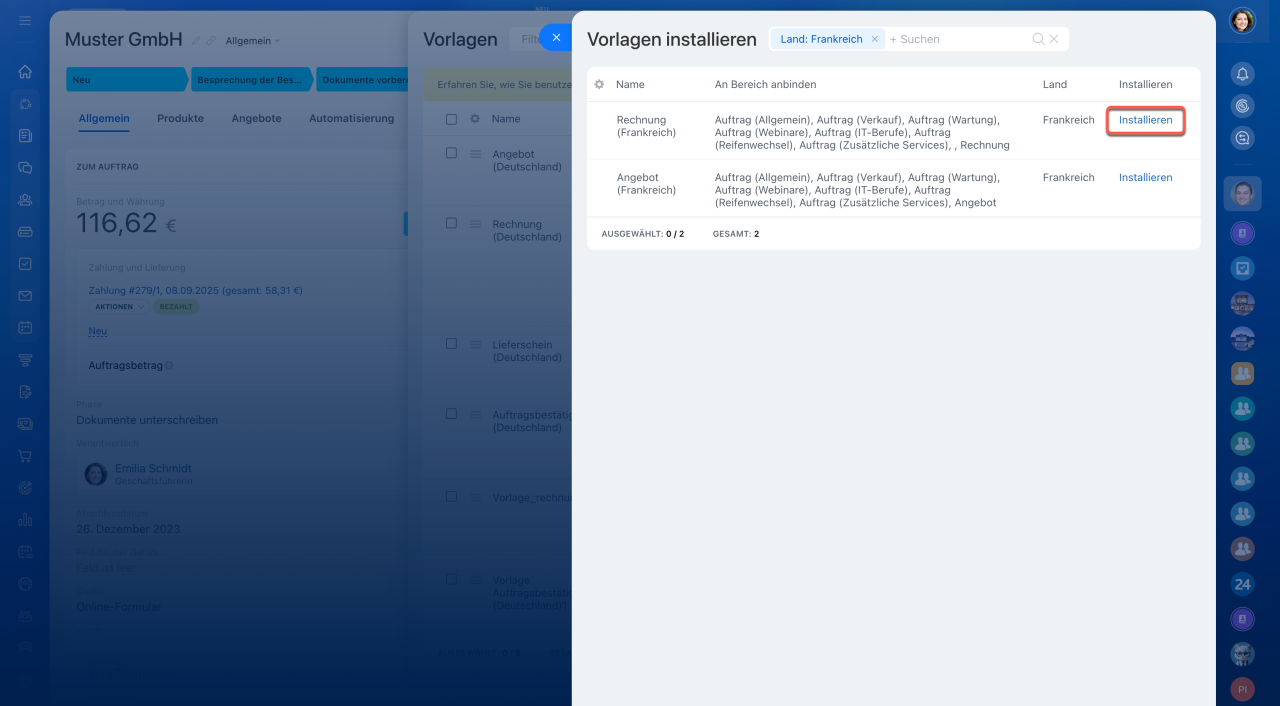Expand the Aktionen dropdown under payment
The height and width of the screenshot is (706, 1280).
tap(120, 307)
